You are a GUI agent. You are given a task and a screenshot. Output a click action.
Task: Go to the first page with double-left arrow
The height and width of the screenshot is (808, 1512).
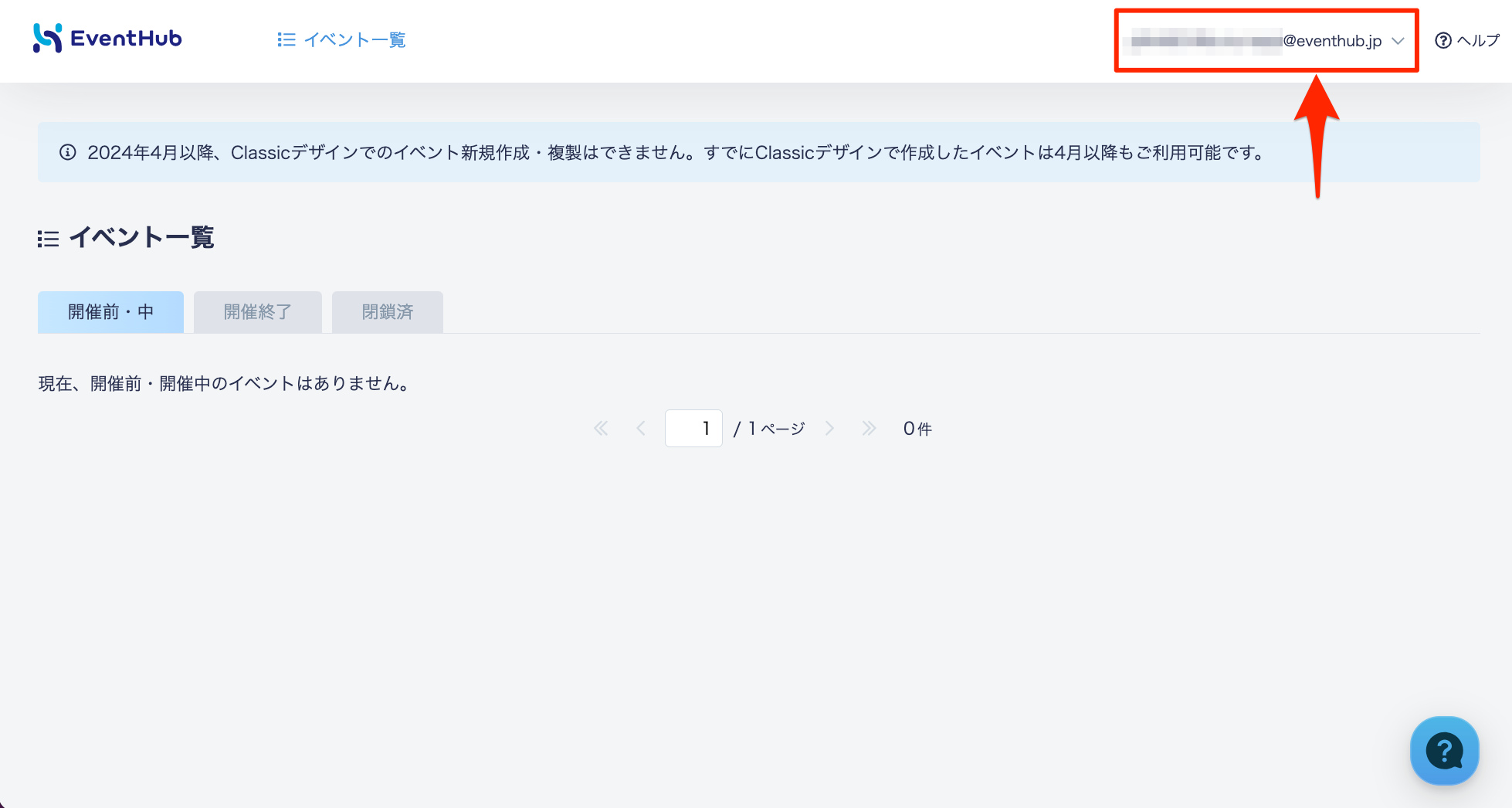point(601,428)
